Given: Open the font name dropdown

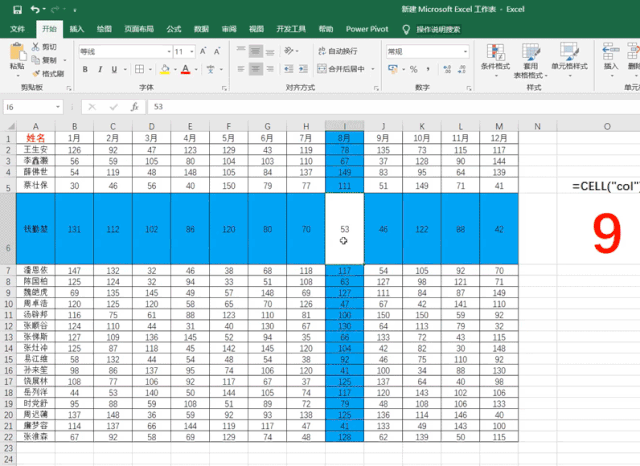Looking at the screenshot, I should pos(169,51).
